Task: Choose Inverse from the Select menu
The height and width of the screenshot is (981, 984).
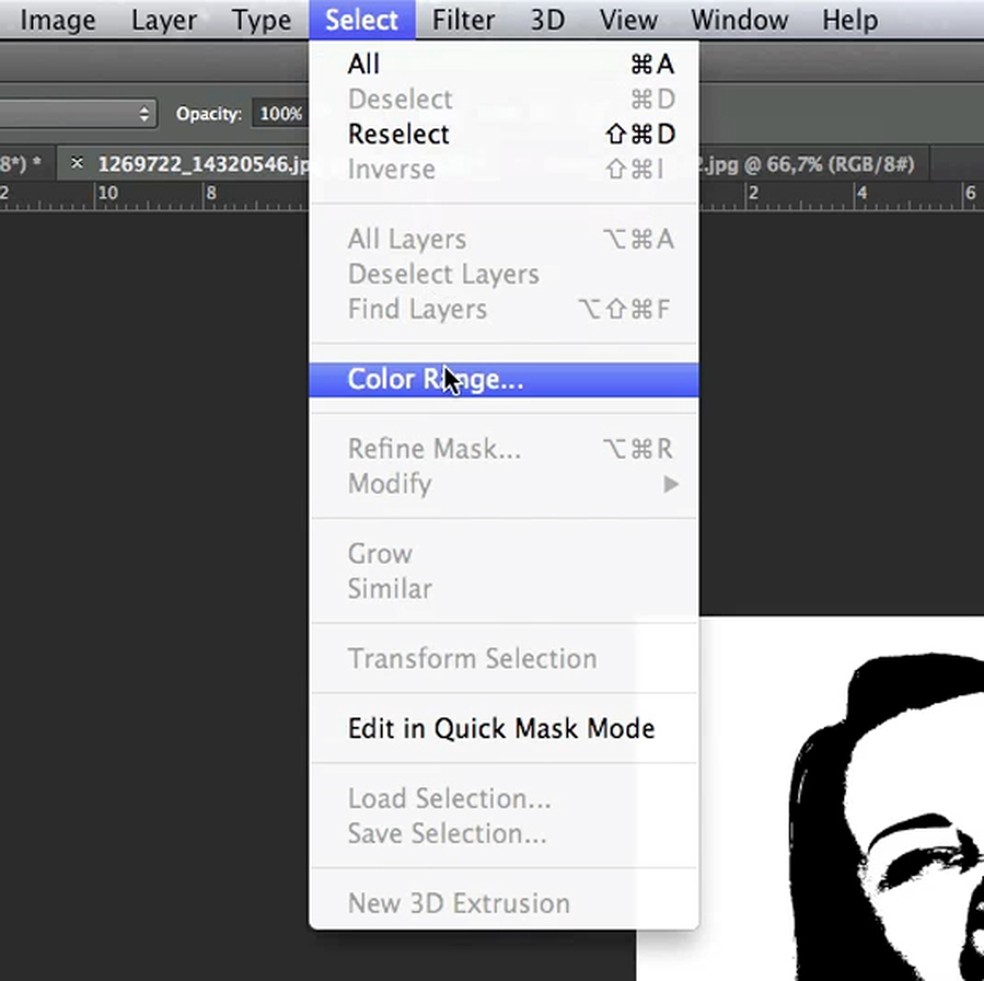Action: coord(504,169)
